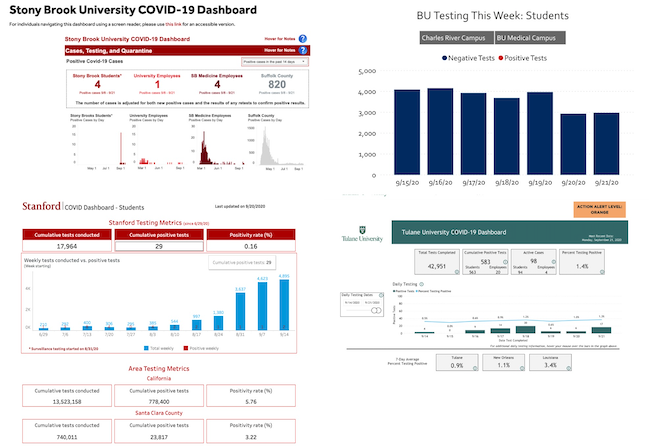The width and height of the screenshot is (649, 446).
Task: Click the 9/20/20 bar in the BU chart
Action: point(573,144)
